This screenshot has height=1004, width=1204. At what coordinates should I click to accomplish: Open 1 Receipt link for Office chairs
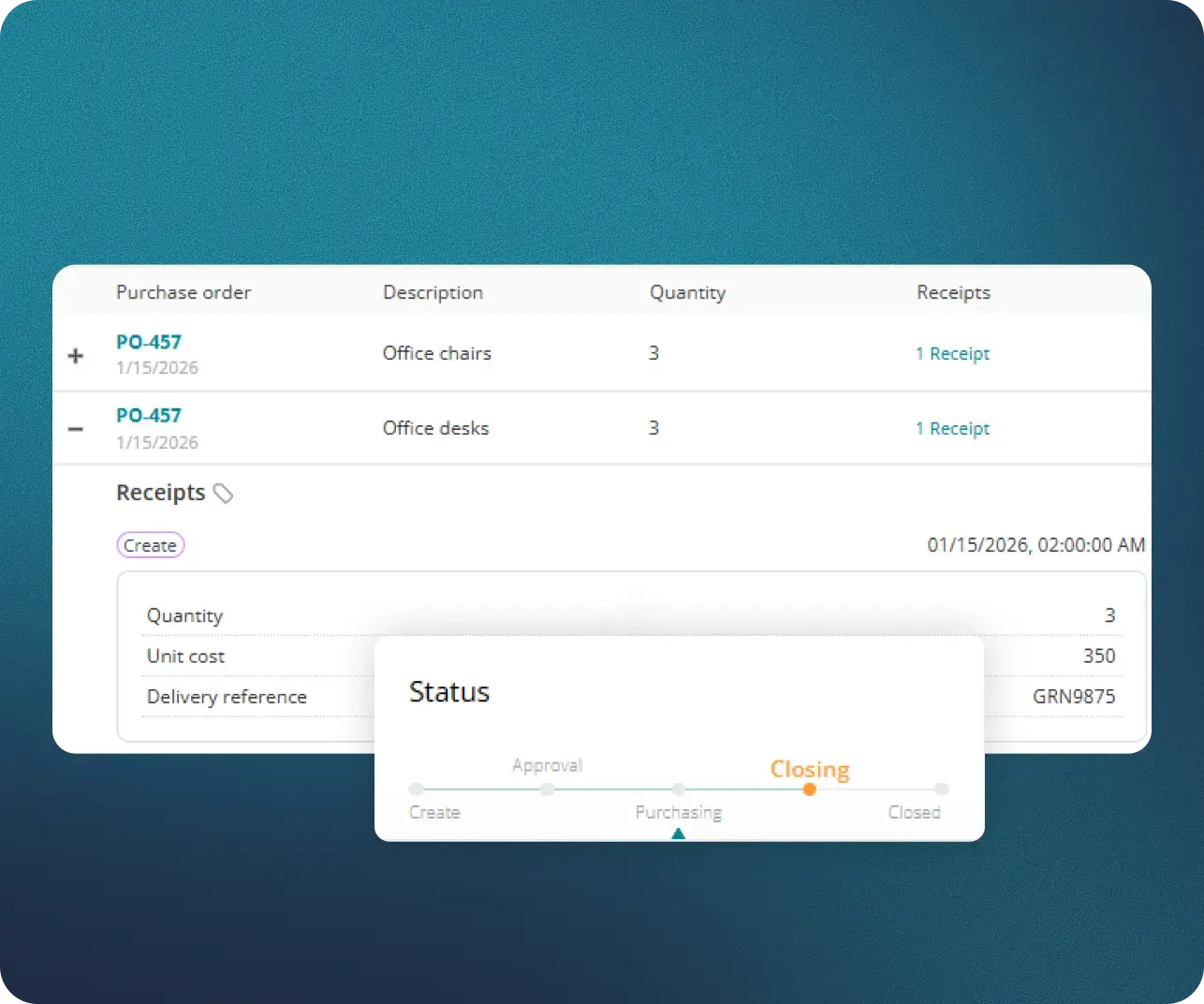952,353
